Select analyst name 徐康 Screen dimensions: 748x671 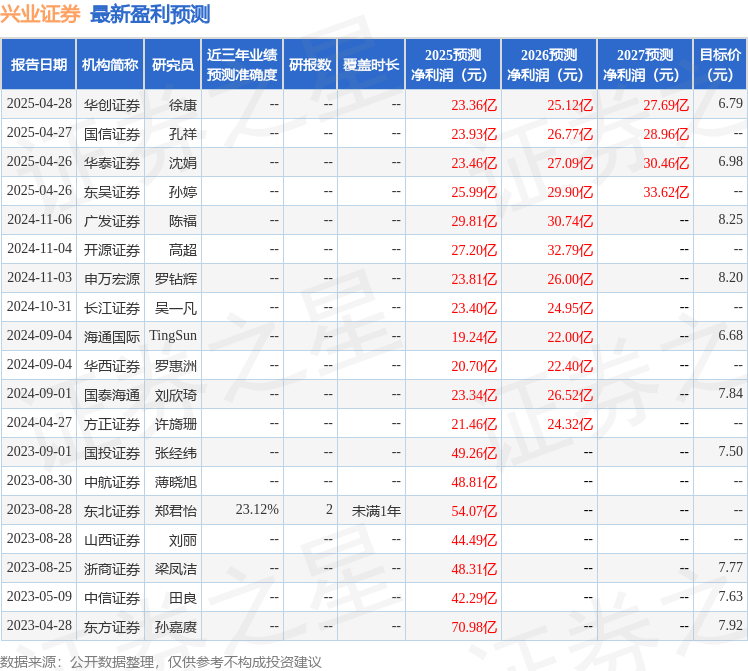click(183, 104)
